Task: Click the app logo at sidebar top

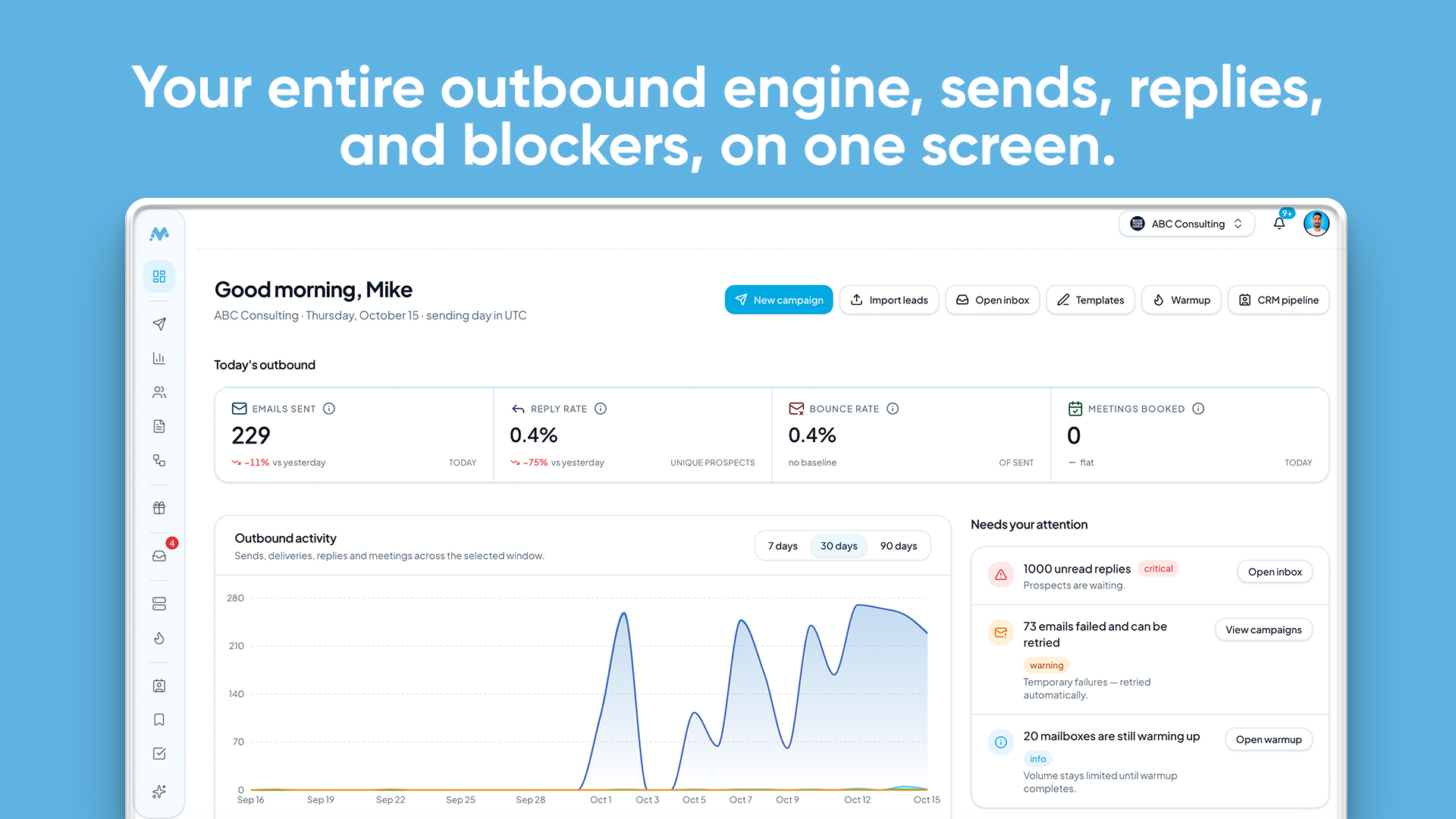Action: 159,234
